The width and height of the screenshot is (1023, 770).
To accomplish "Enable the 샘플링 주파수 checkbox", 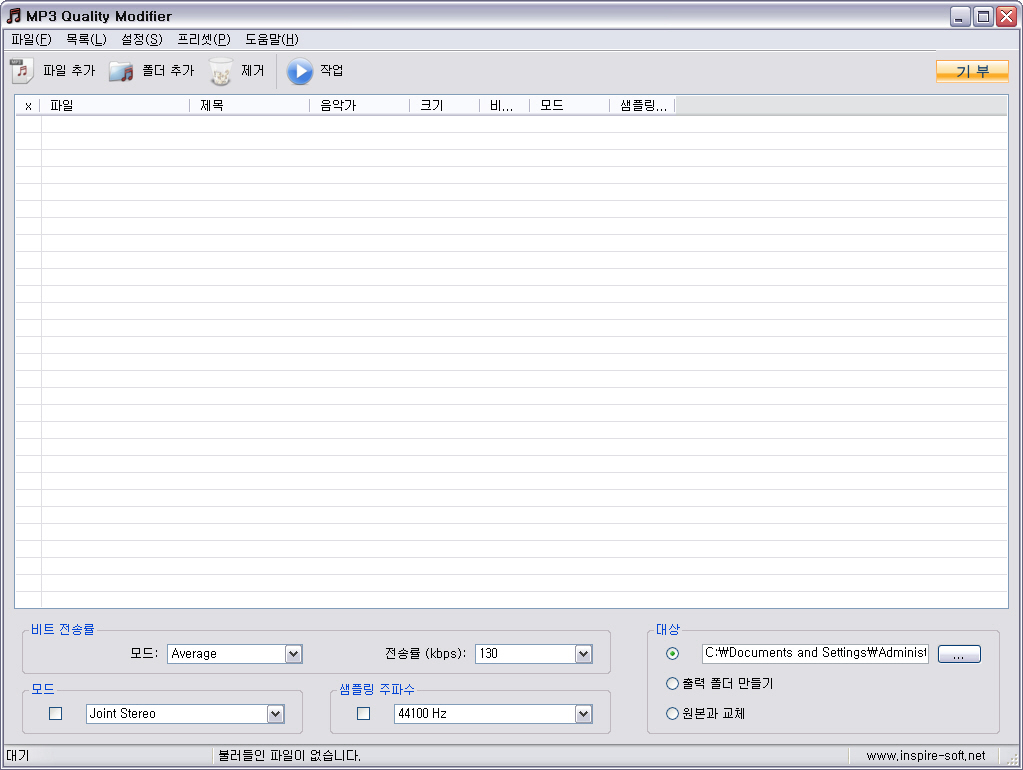I will click(363, 714).
